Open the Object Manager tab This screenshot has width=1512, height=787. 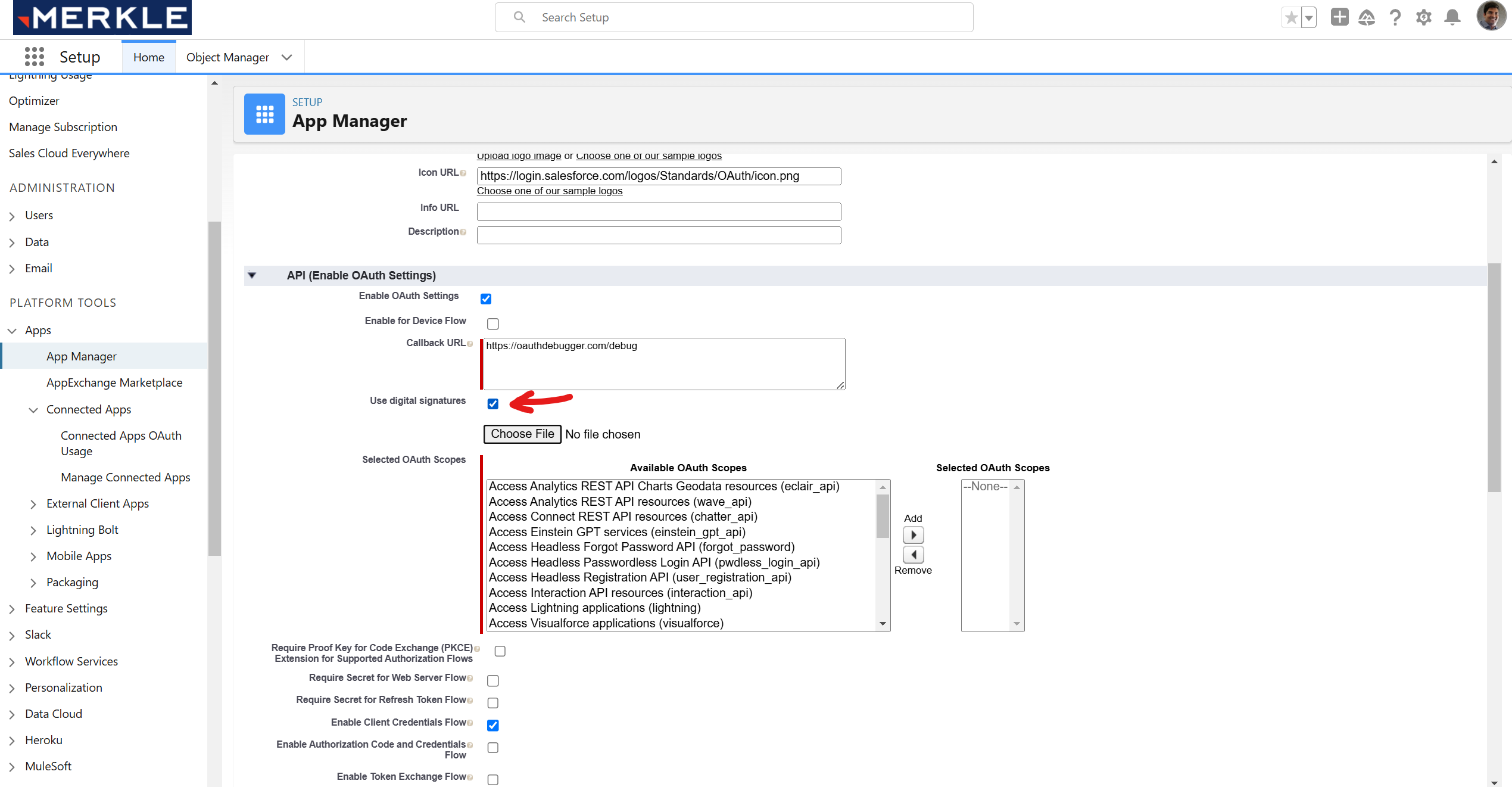coord(227,57)
